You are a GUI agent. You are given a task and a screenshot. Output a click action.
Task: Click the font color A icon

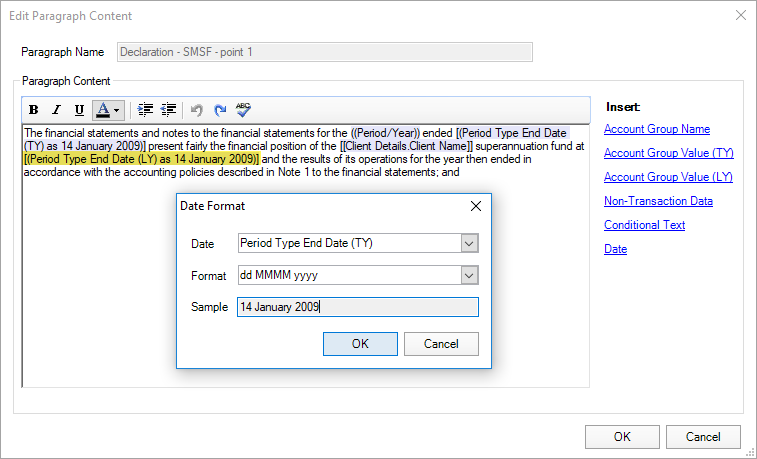102,110
